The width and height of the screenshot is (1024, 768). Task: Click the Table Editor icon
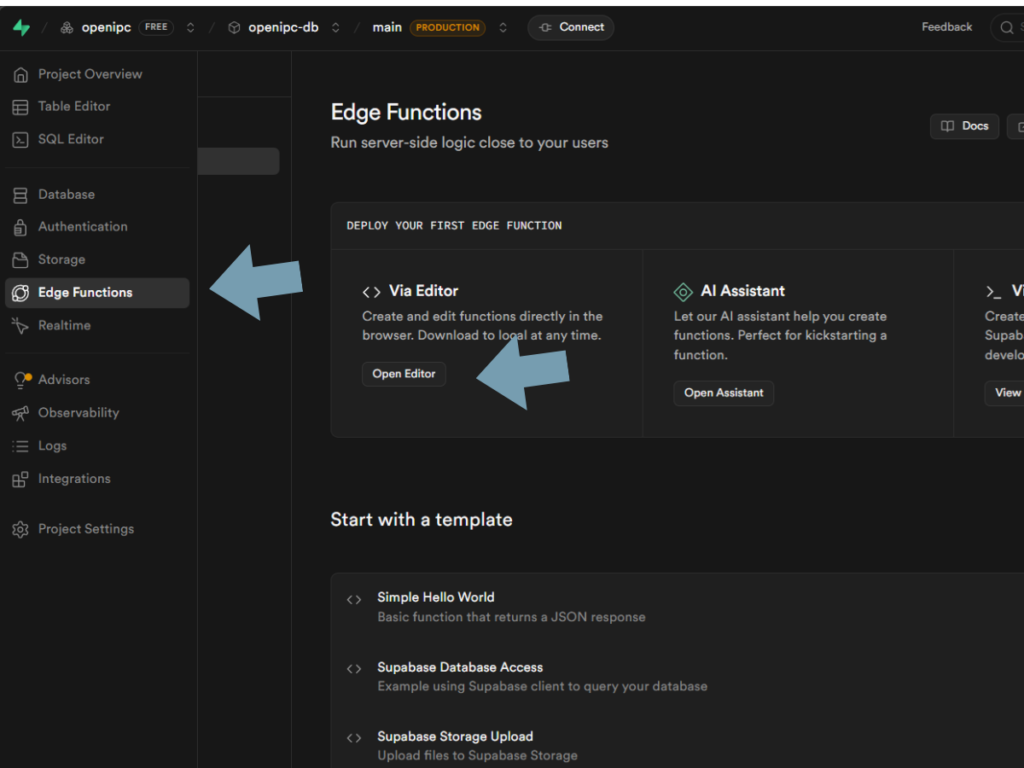pos(20,107)
